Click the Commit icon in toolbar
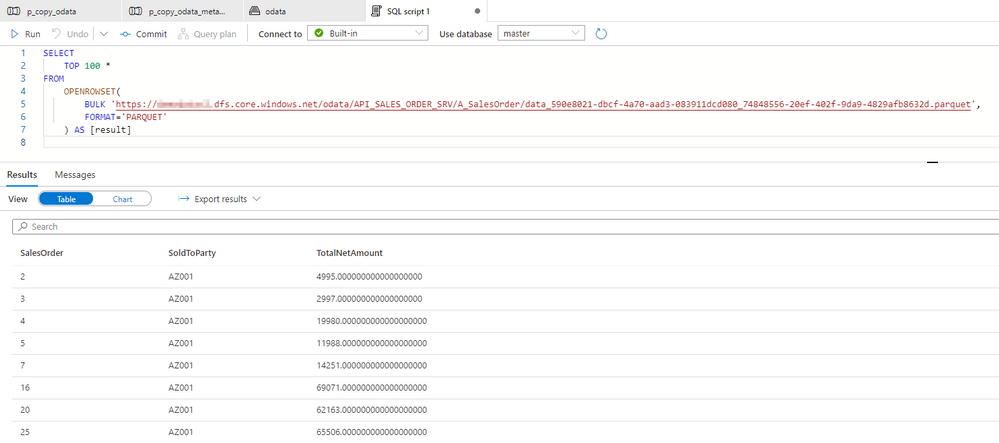Image resolution: width=999 pixels, height=443 pixels. point(126,34)
